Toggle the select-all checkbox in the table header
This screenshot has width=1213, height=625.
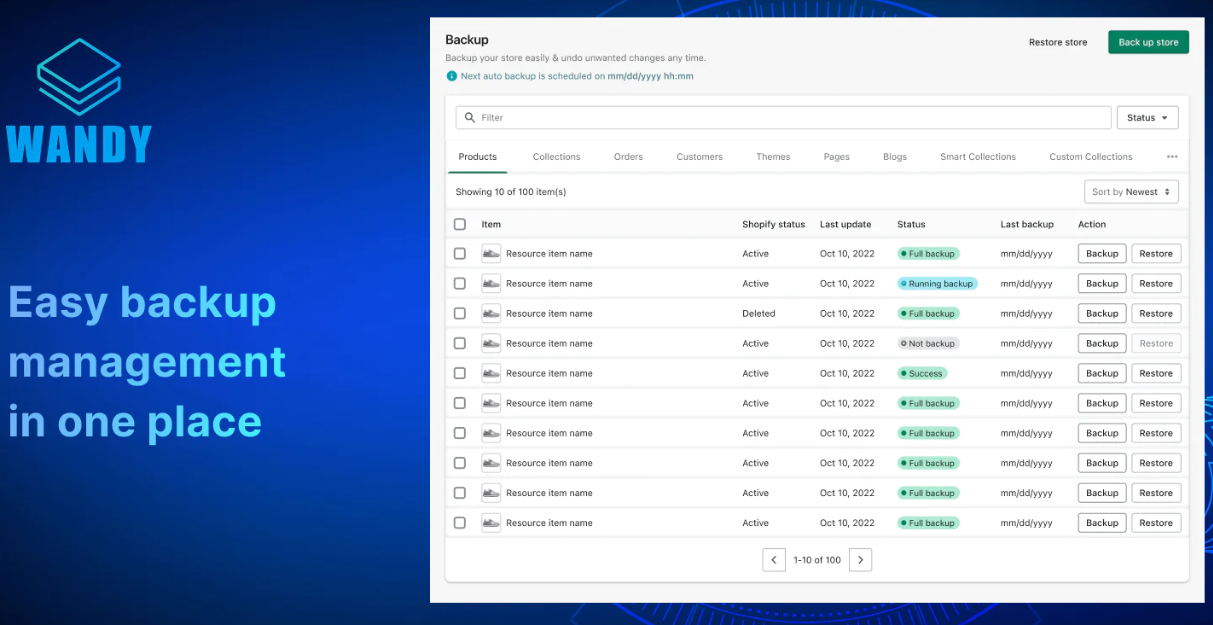[460, 225]
